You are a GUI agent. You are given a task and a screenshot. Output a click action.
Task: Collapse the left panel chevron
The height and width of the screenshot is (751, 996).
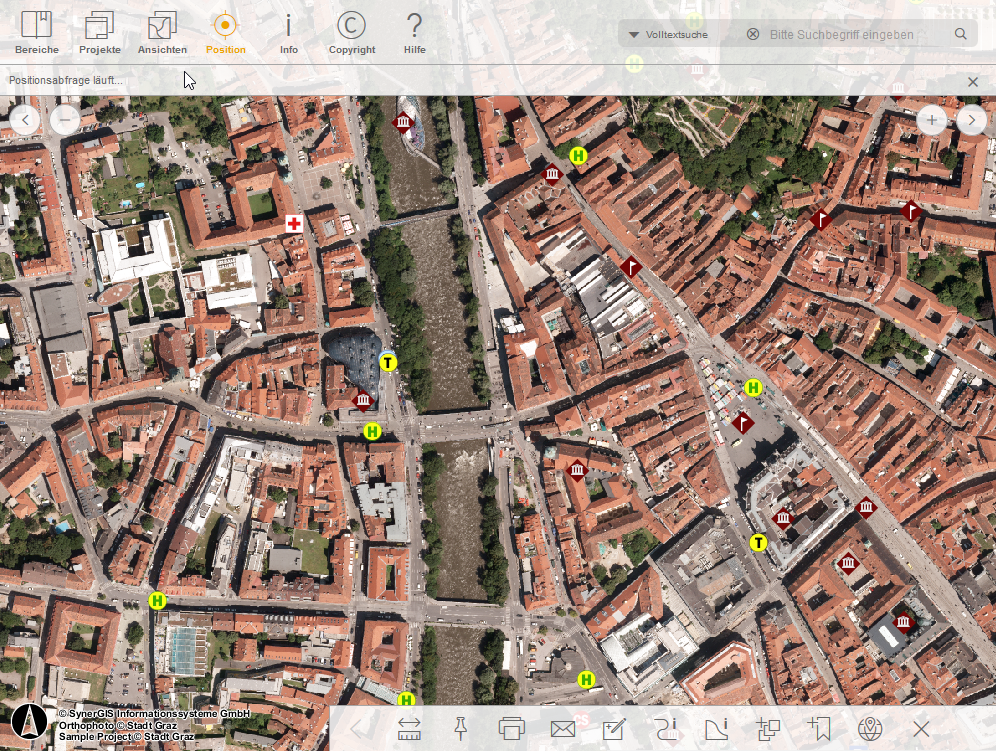tap(24, 120)
